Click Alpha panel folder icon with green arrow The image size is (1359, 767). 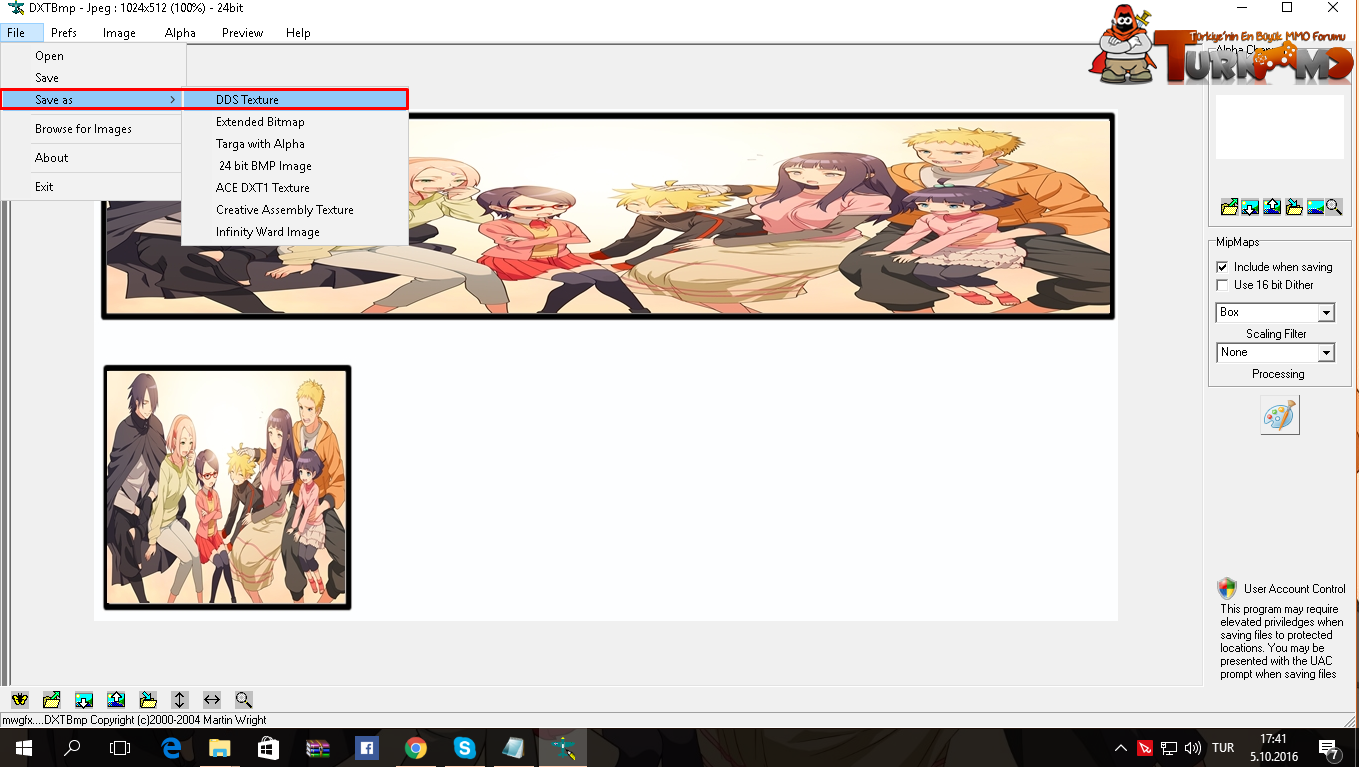(x=1230, y=207)
